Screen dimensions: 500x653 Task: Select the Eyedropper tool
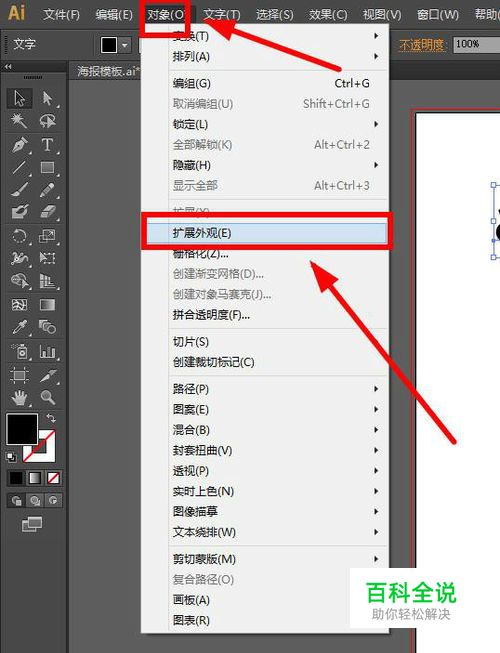(19, 327)
